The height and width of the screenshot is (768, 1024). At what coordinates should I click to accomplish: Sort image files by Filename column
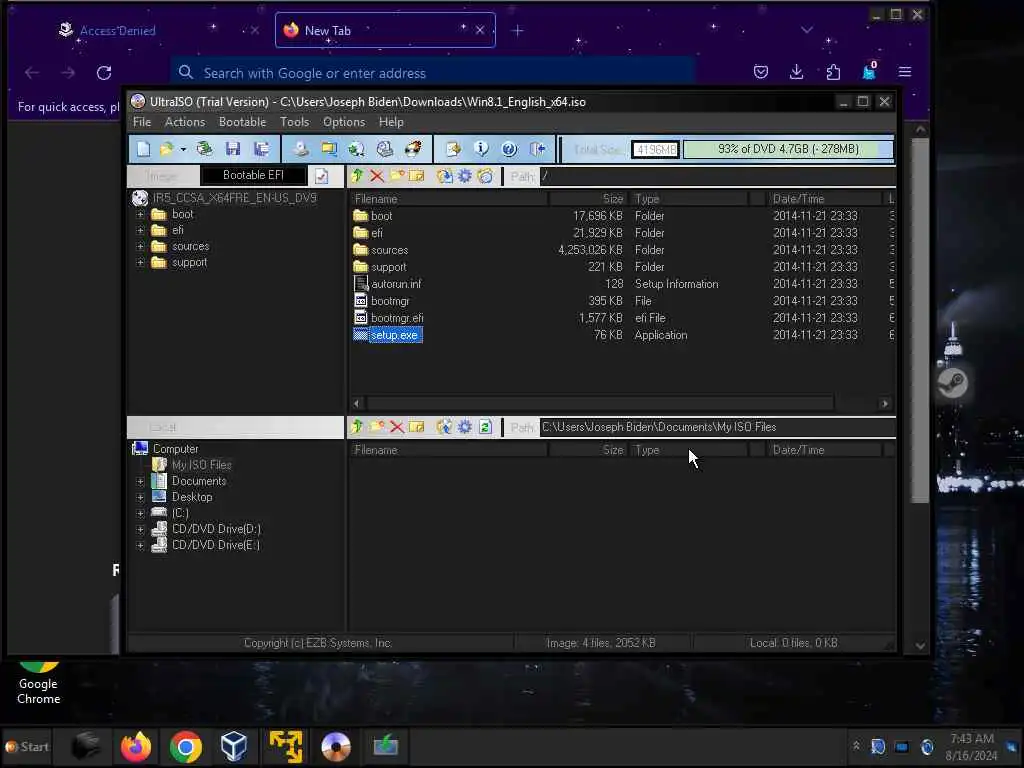(448, 199)
